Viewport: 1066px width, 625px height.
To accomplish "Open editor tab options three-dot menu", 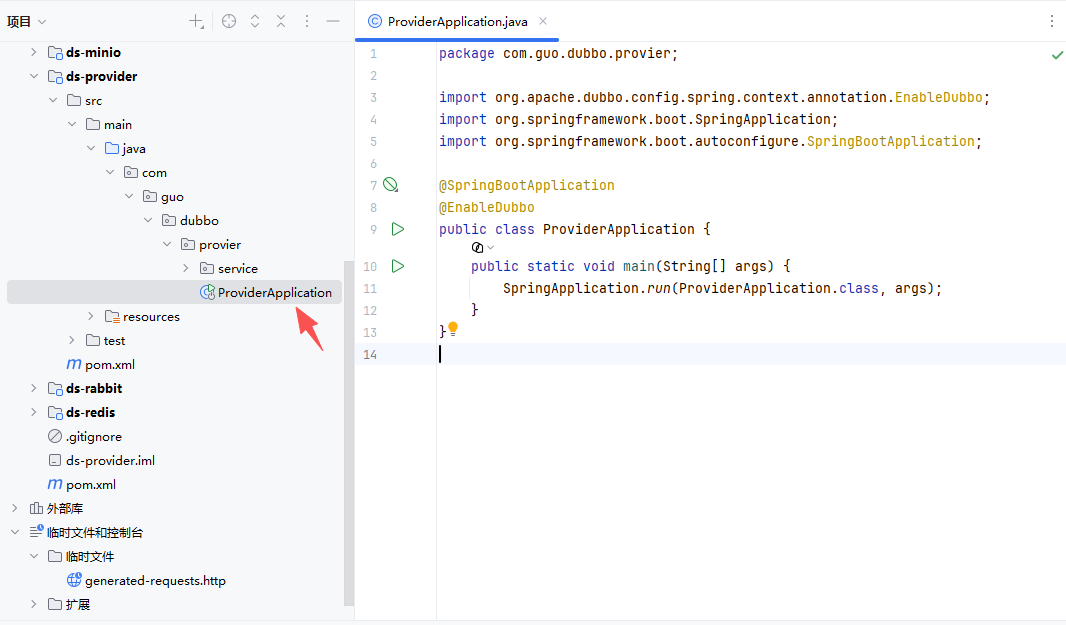I will pyautogui.click(x=1051, y=22).
